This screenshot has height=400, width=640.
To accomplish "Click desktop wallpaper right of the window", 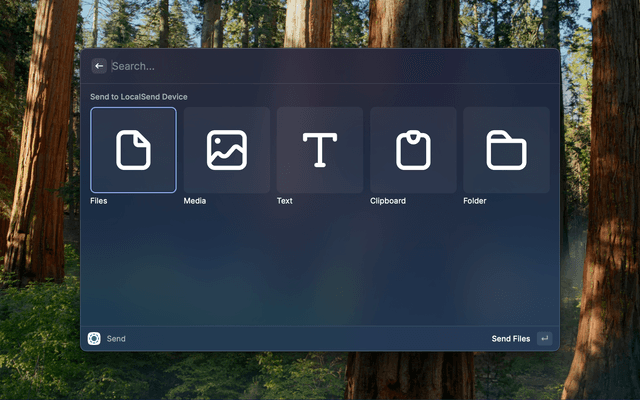I will click(x=600, y=200).
